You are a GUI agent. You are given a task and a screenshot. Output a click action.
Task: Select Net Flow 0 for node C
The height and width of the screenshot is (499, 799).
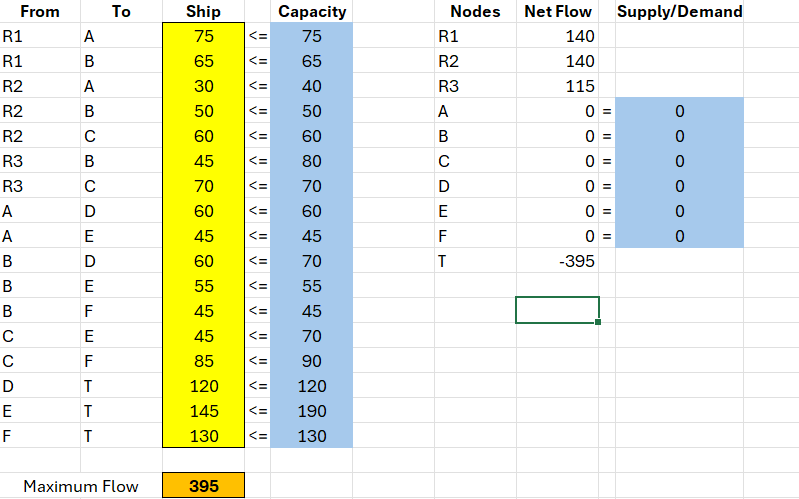coord(557,161)
